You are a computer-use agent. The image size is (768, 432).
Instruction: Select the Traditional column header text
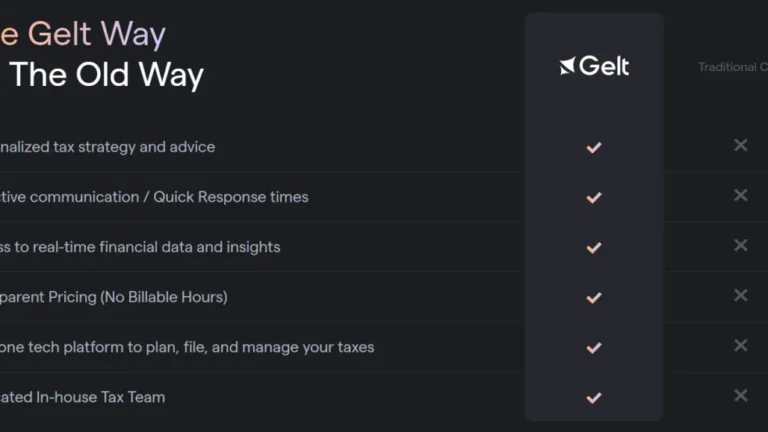click(x=731, y=67)
